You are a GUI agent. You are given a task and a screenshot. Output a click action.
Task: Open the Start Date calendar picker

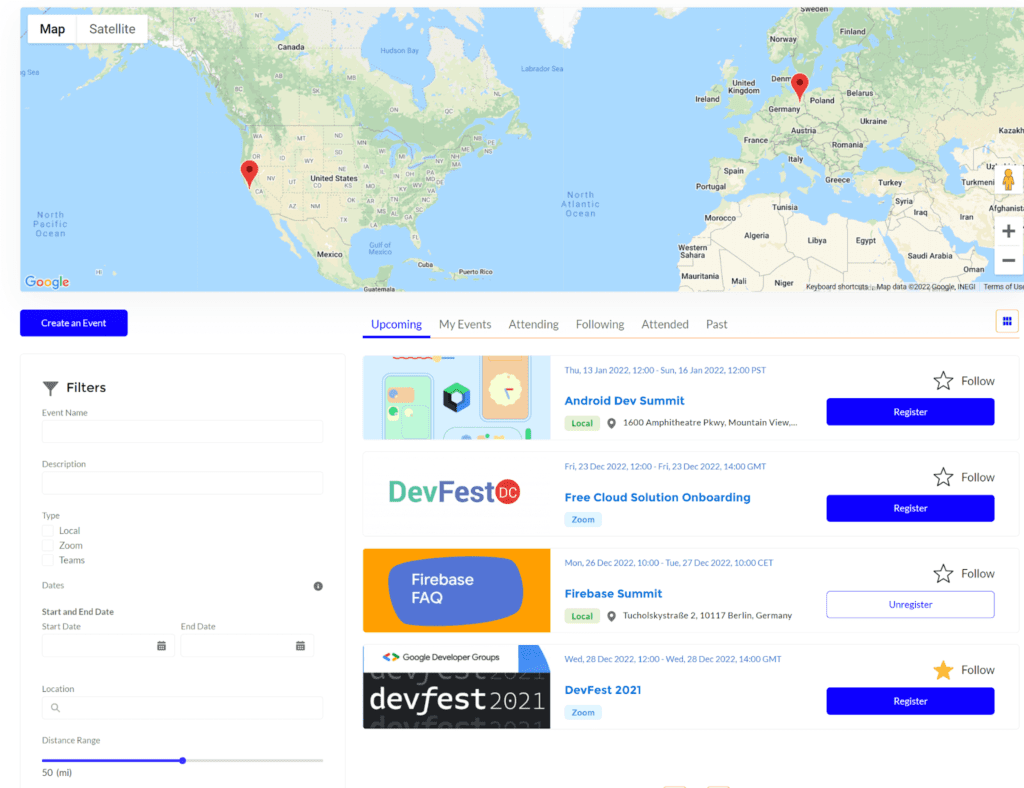tap(161, 646)
